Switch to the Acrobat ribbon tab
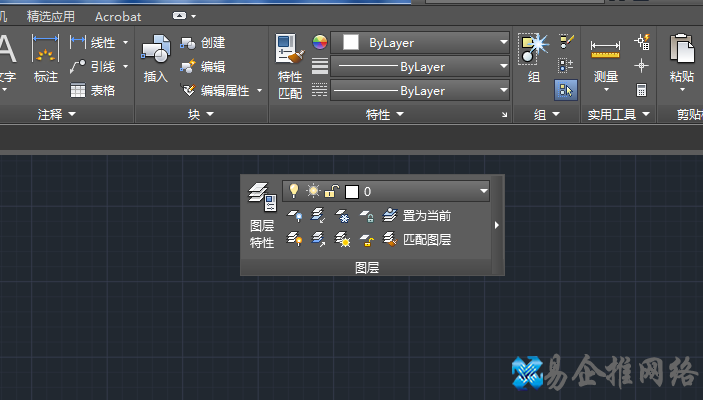703x400 pixels. pos(118,16)
